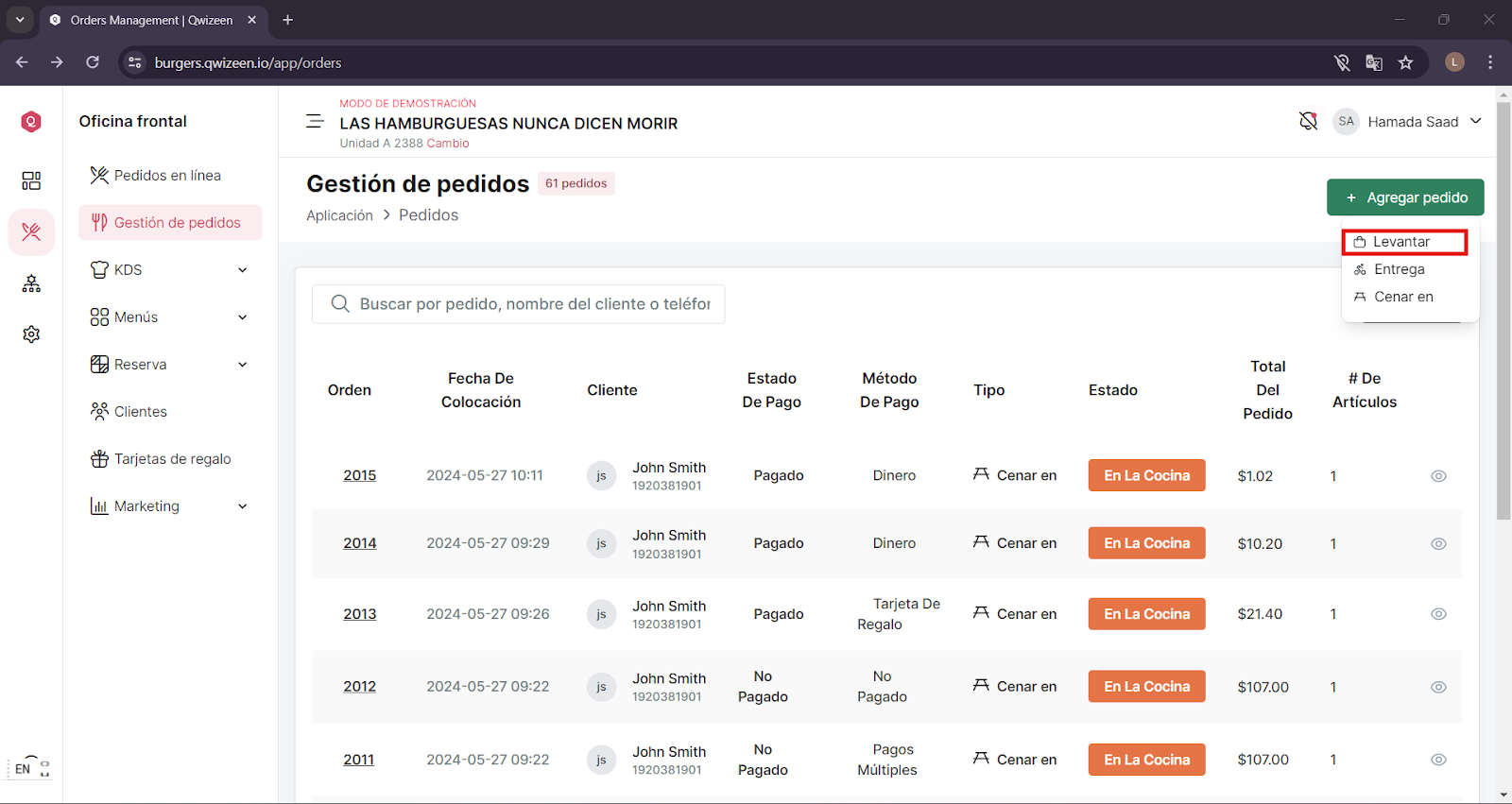Open order 2012 link
The width and height of the screenshot is (1512, 804).
pos(359,687)
